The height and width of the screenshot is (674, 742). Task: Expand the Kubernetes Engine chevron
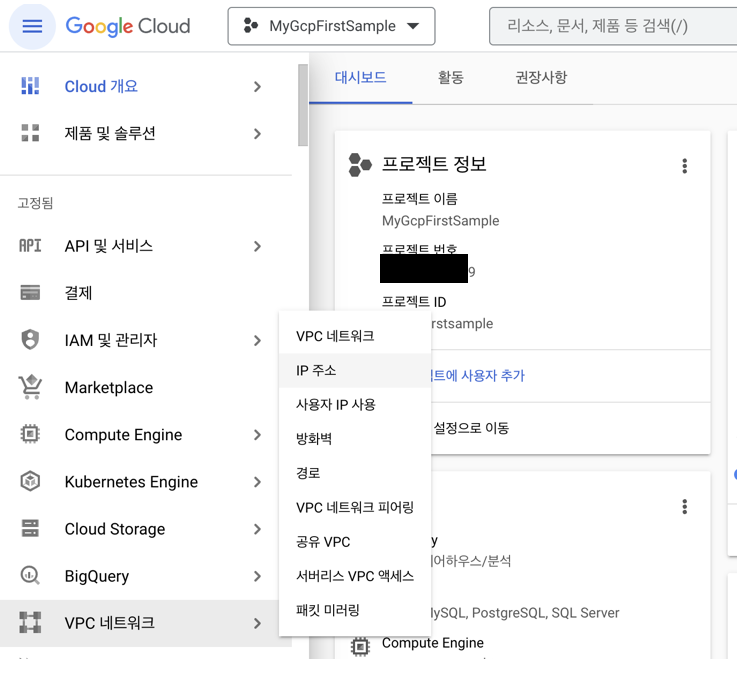(257, 482)
